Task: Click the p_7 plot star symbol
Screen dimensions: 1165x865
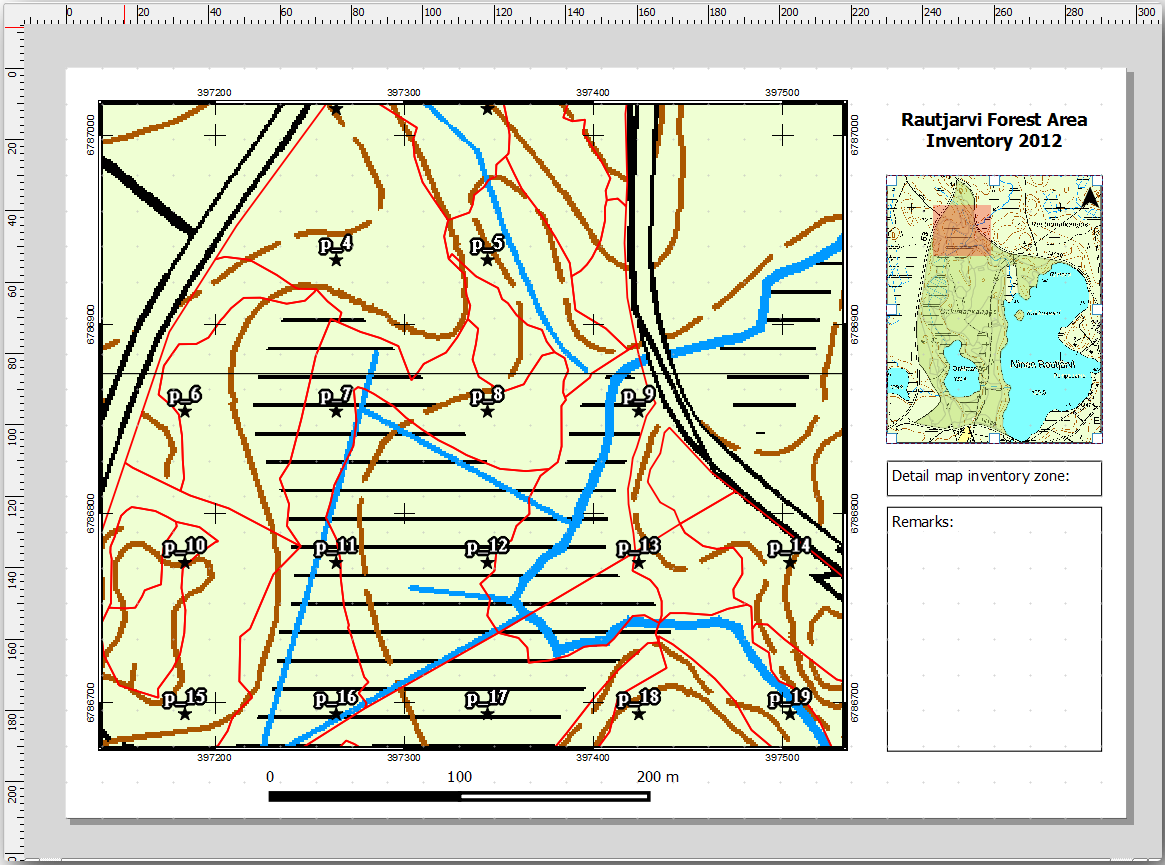Action: coord(336,411)
